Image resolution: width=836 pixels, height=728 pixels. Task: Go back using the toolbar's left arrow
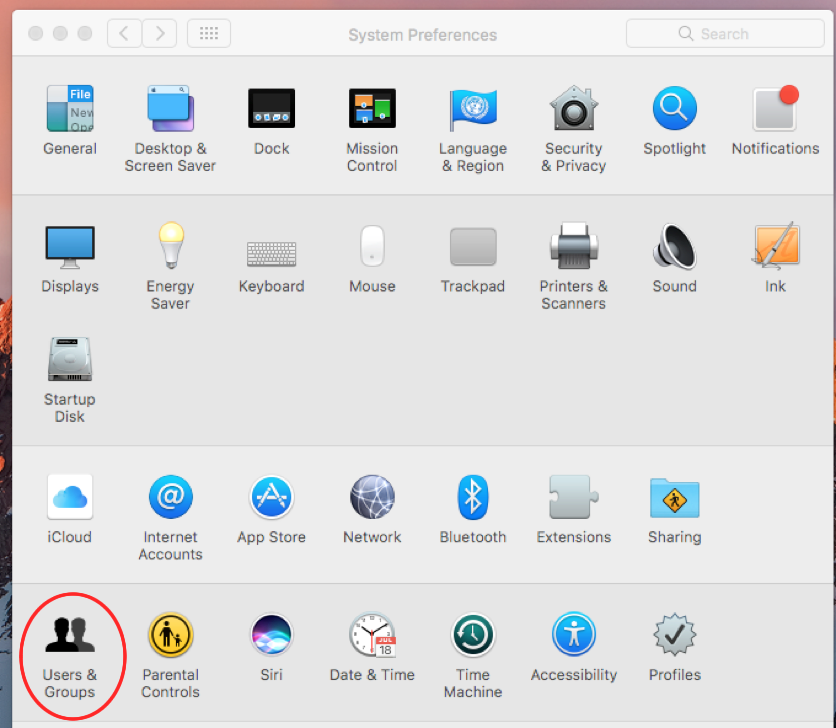click(x=124, y=34)
